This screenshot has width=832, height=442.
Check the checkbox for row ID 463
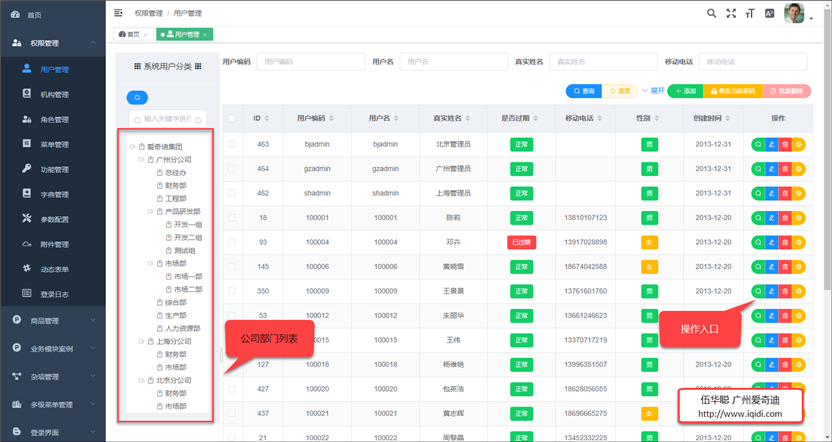click(232, 144)
